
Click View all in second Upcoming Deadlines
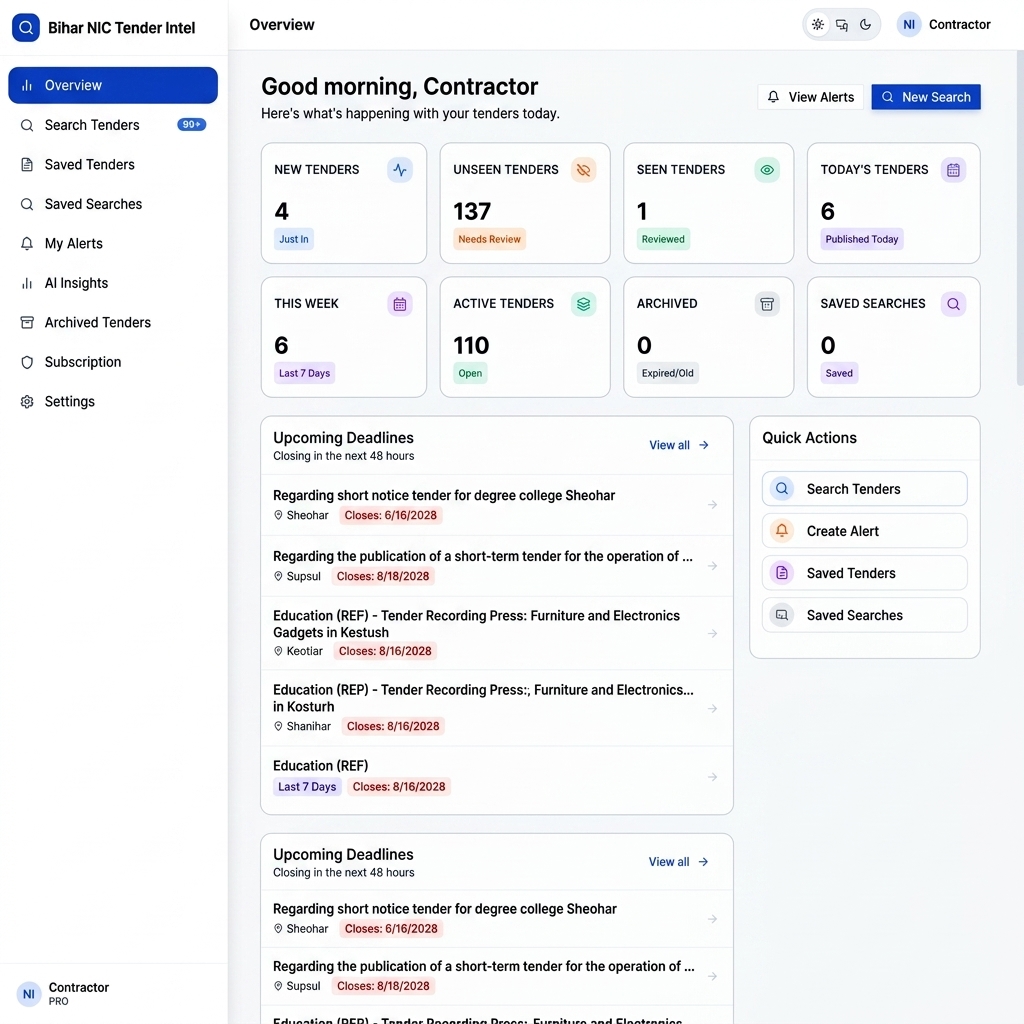[x=678, y=862]
